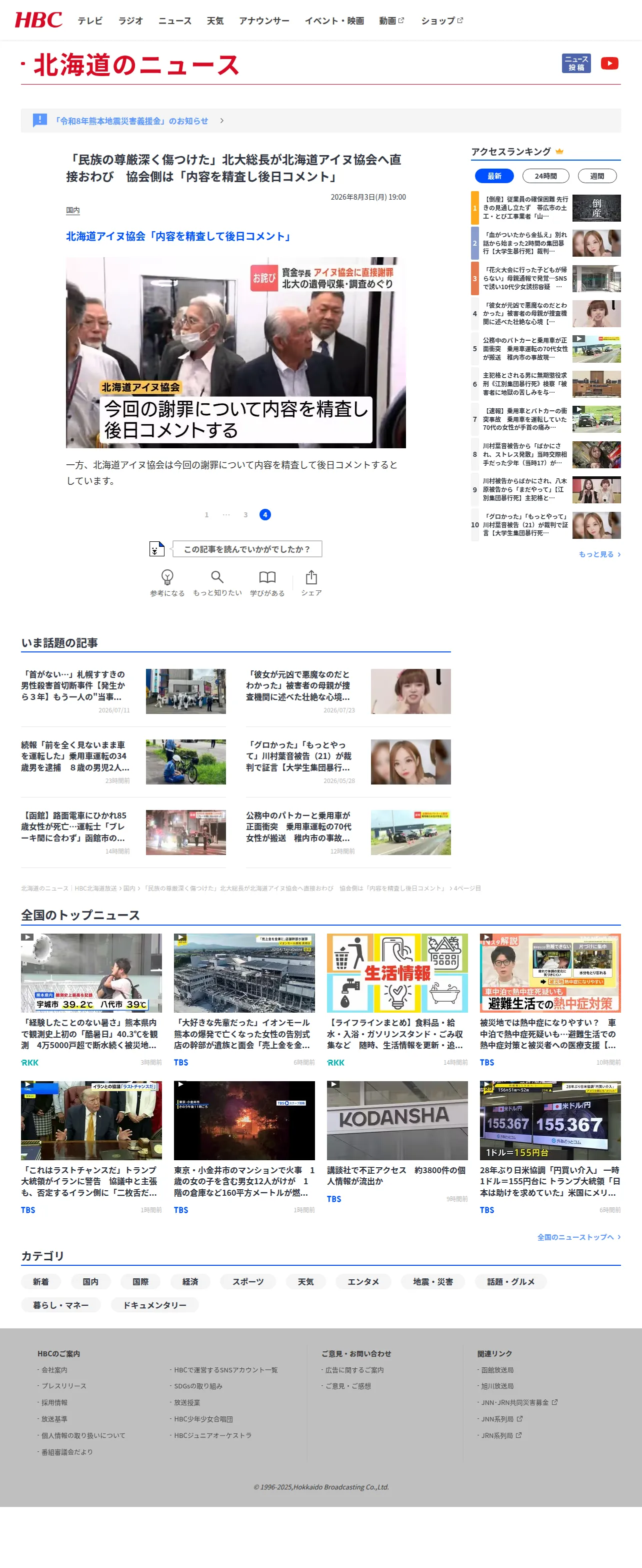The height and width of the screenshot is (1568, 642).
Task: Switch ranking to 24時間
Action: pos(545,176)
